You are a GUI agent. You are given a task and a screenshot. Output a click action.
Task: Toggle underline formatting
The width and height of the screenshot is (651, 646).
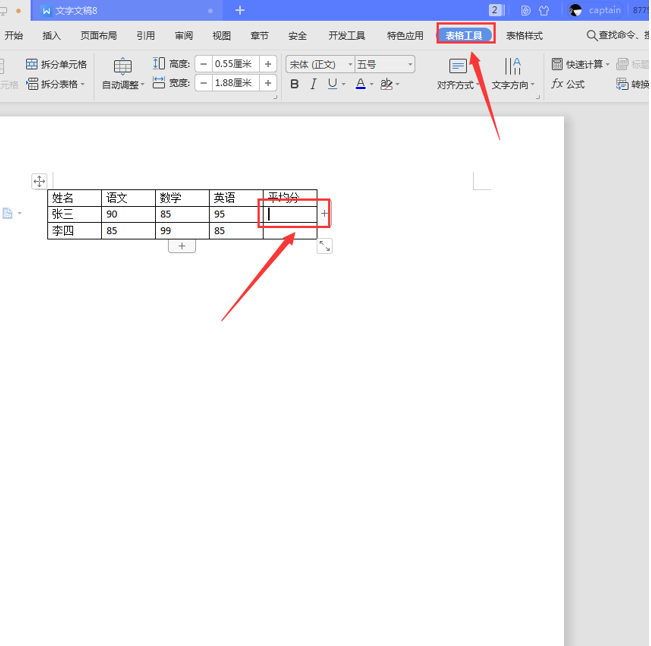click(334, 85)
